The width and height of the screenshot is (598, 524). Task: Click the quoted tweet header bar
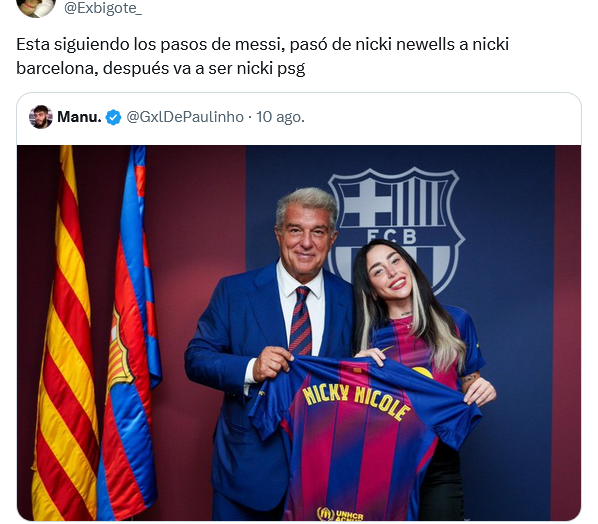pyautogui.click(x=299, y=119)
